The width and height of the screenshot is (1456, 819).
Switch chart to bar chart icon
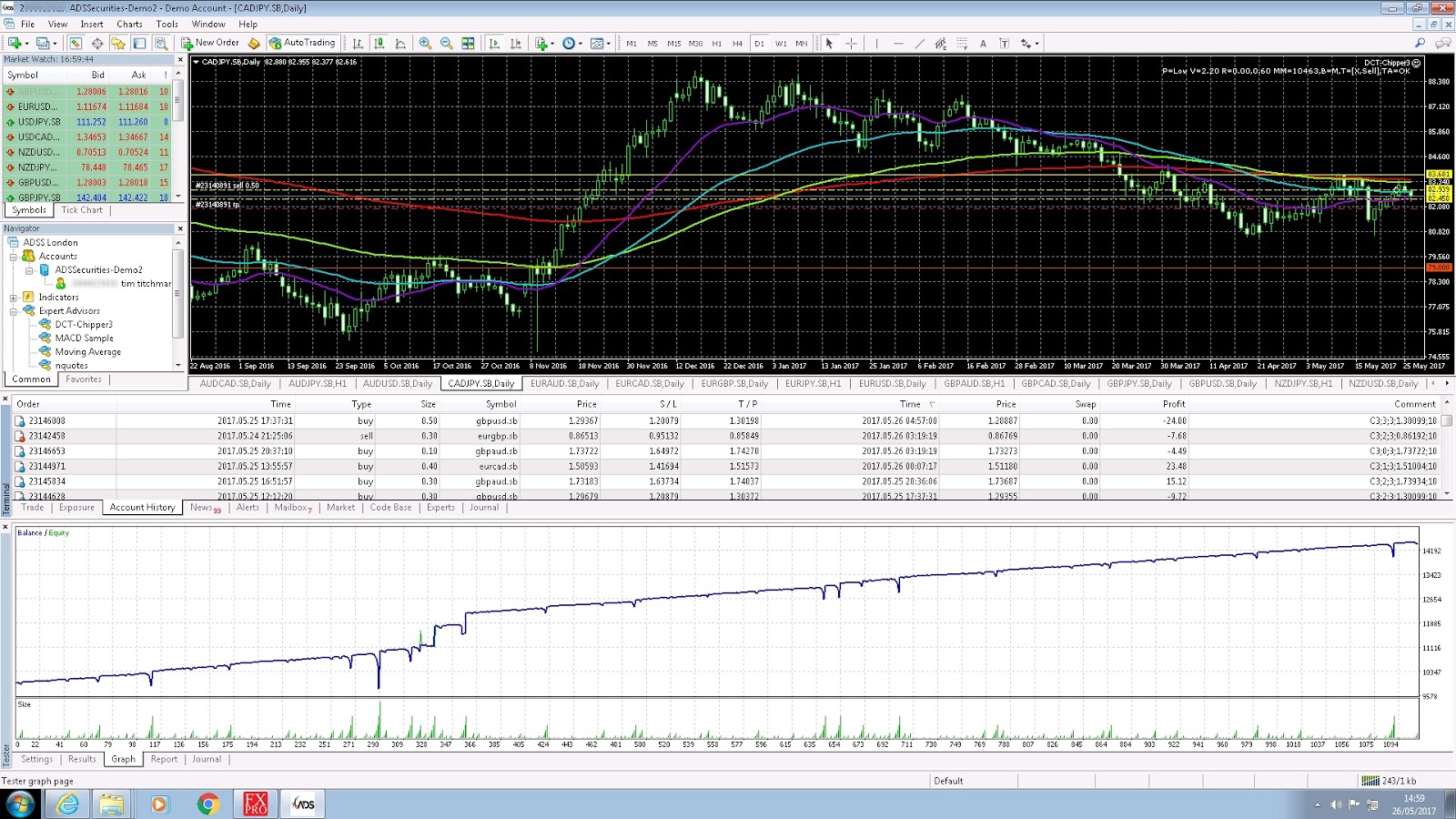[x=358, y=43]
